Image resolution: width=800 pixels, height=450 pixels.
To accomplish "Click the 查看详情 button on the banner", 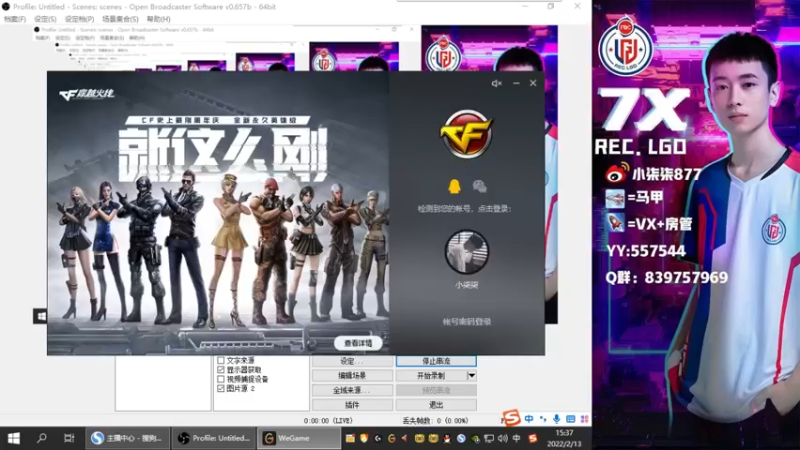I will 358,343.
